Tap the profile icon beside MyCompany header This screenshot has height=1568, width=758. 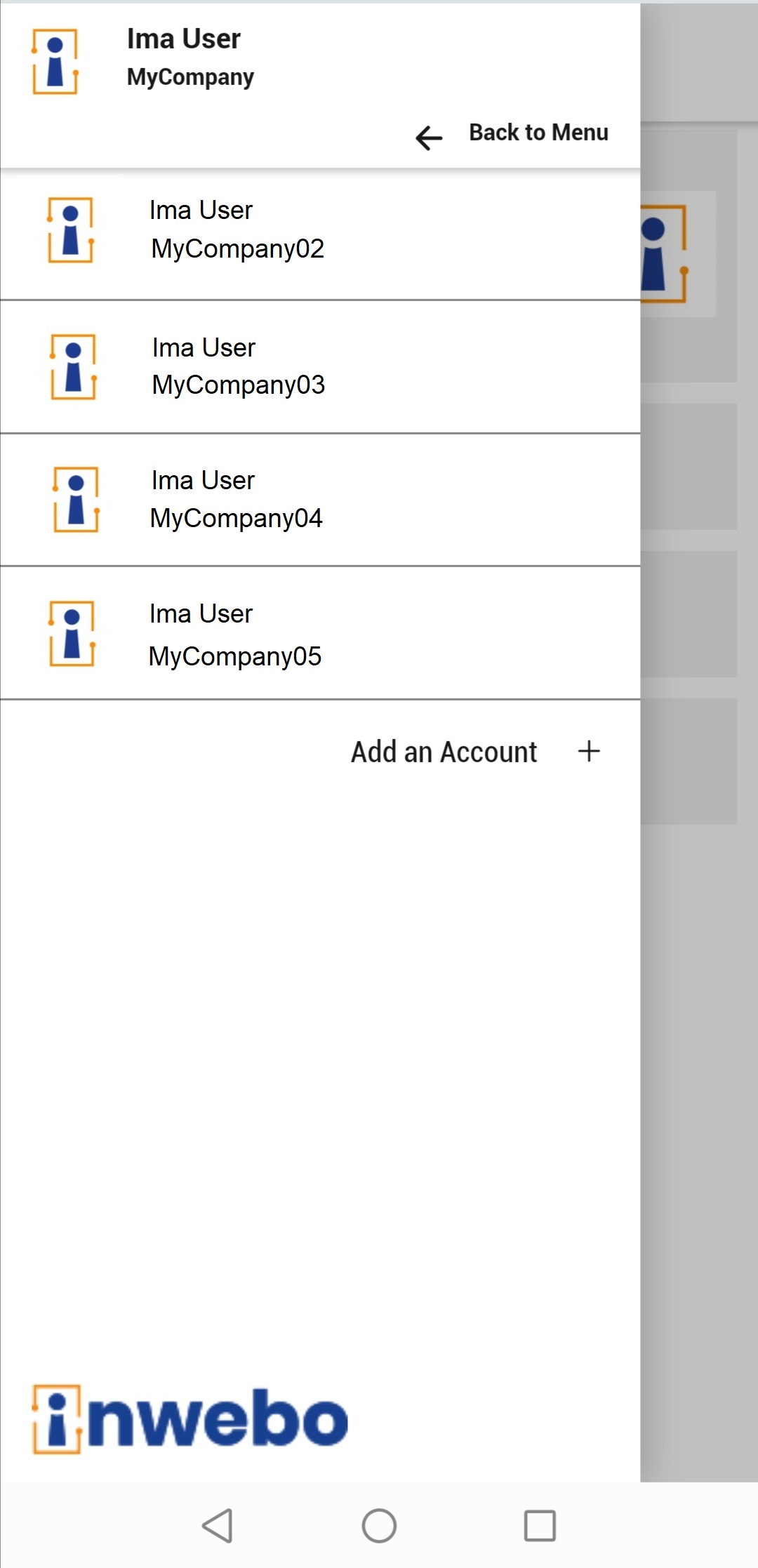click(x=55, y=62)
